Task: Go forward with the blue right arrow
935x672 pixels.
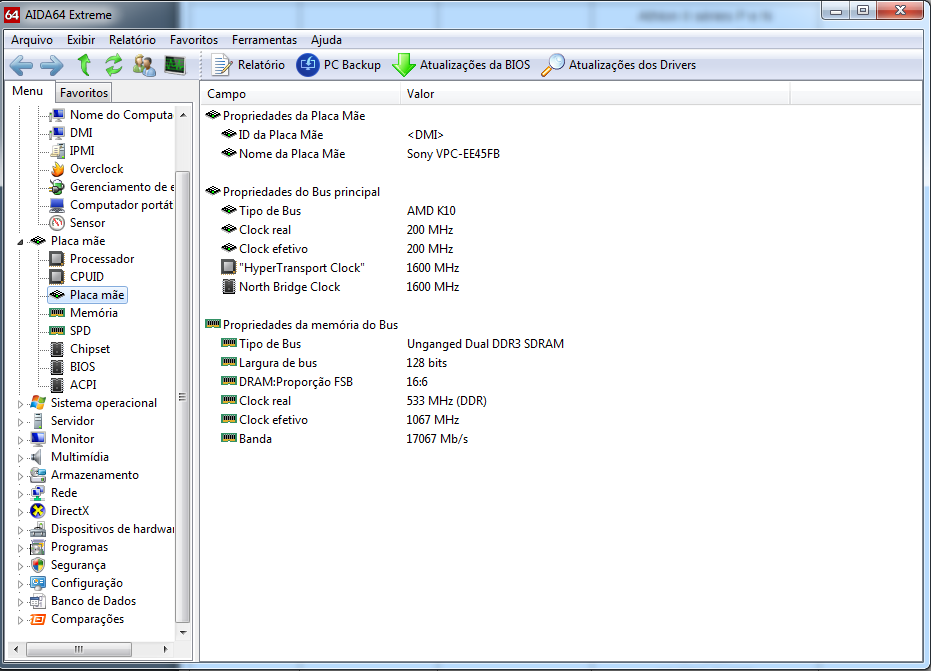Action: coord(52,66)
